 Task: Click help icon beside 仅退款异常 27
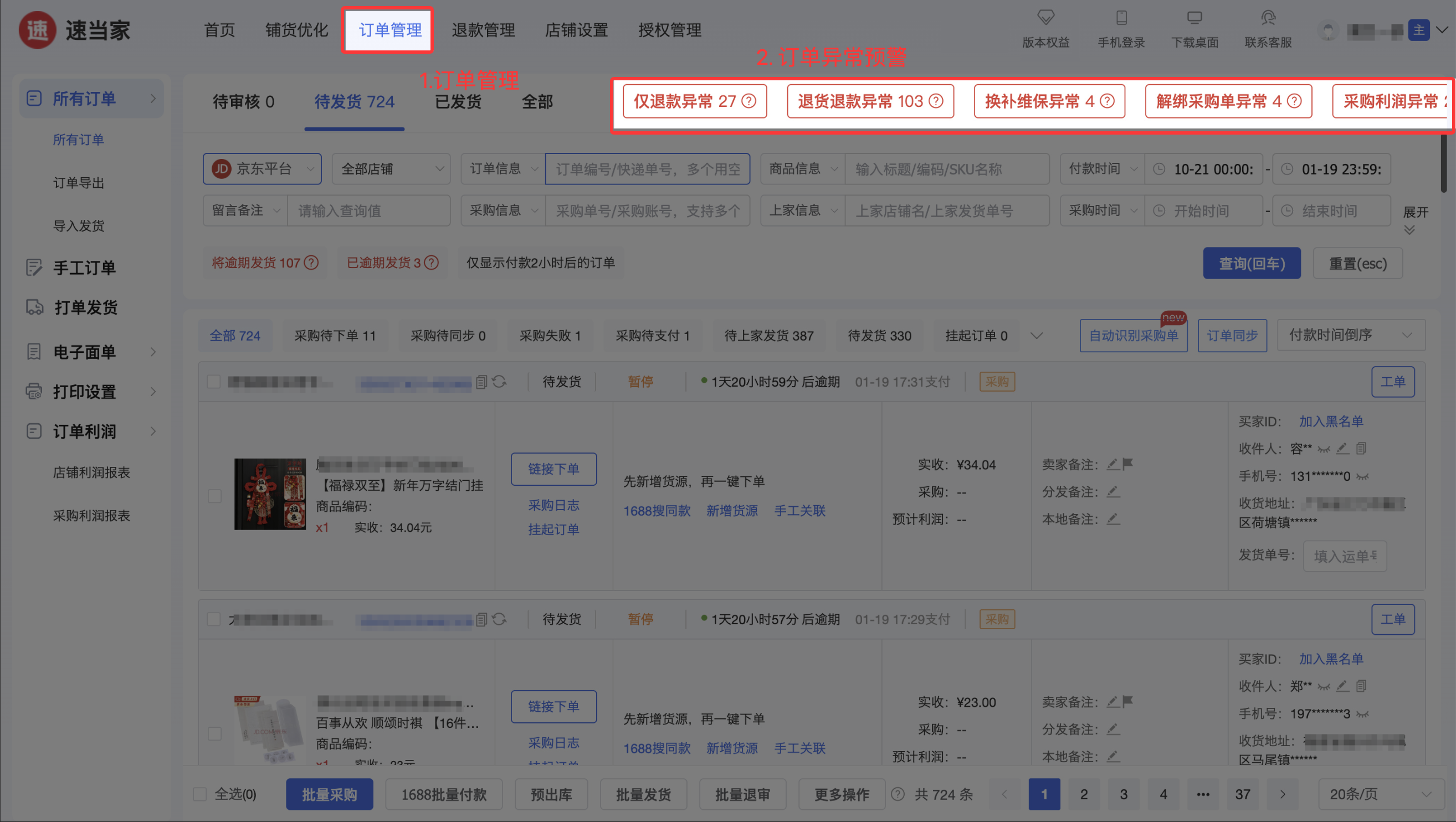749,101
